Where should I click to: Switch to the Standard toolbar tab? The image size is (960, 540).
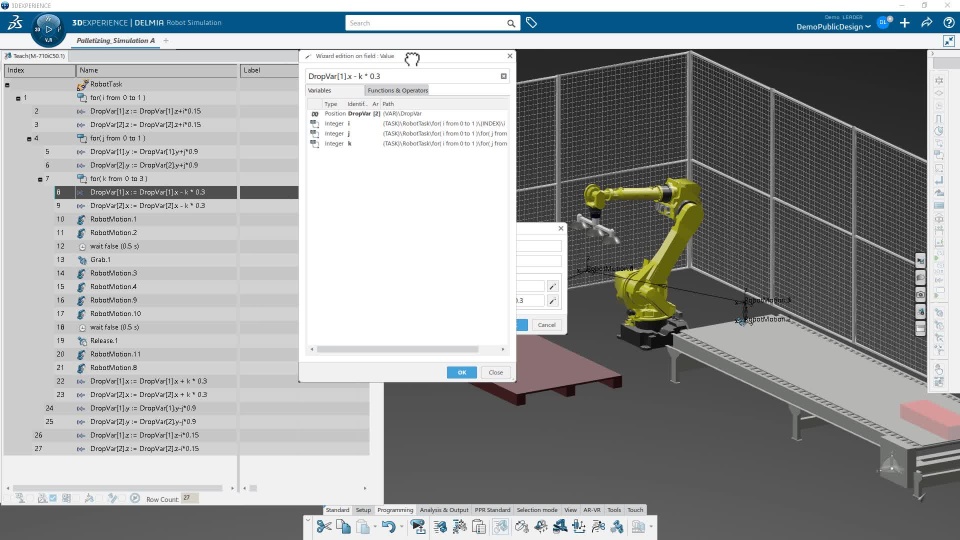click(x=337, y=509)
